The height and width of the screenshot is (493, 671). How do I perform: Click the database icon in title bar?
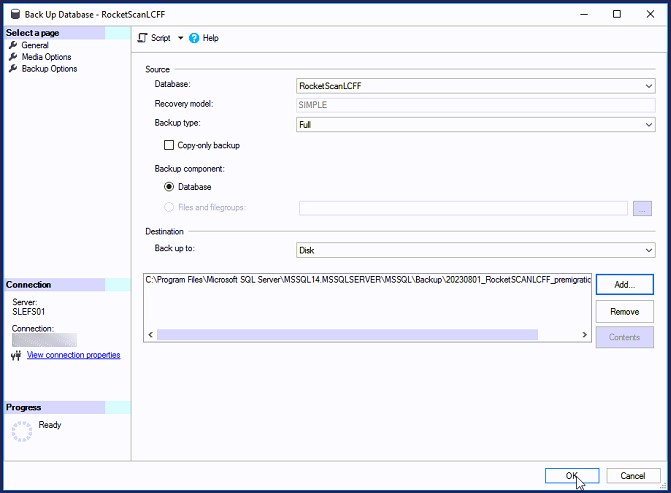point(15,14)
